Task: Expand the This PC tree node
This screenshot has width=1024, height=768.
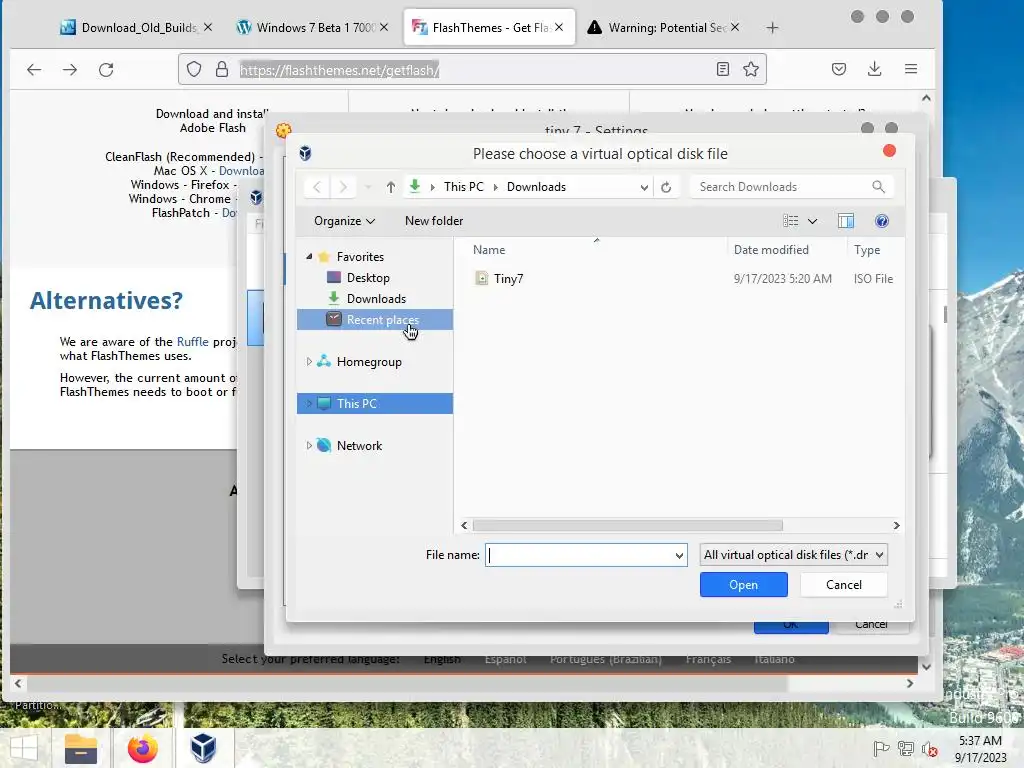Action: 309,404
